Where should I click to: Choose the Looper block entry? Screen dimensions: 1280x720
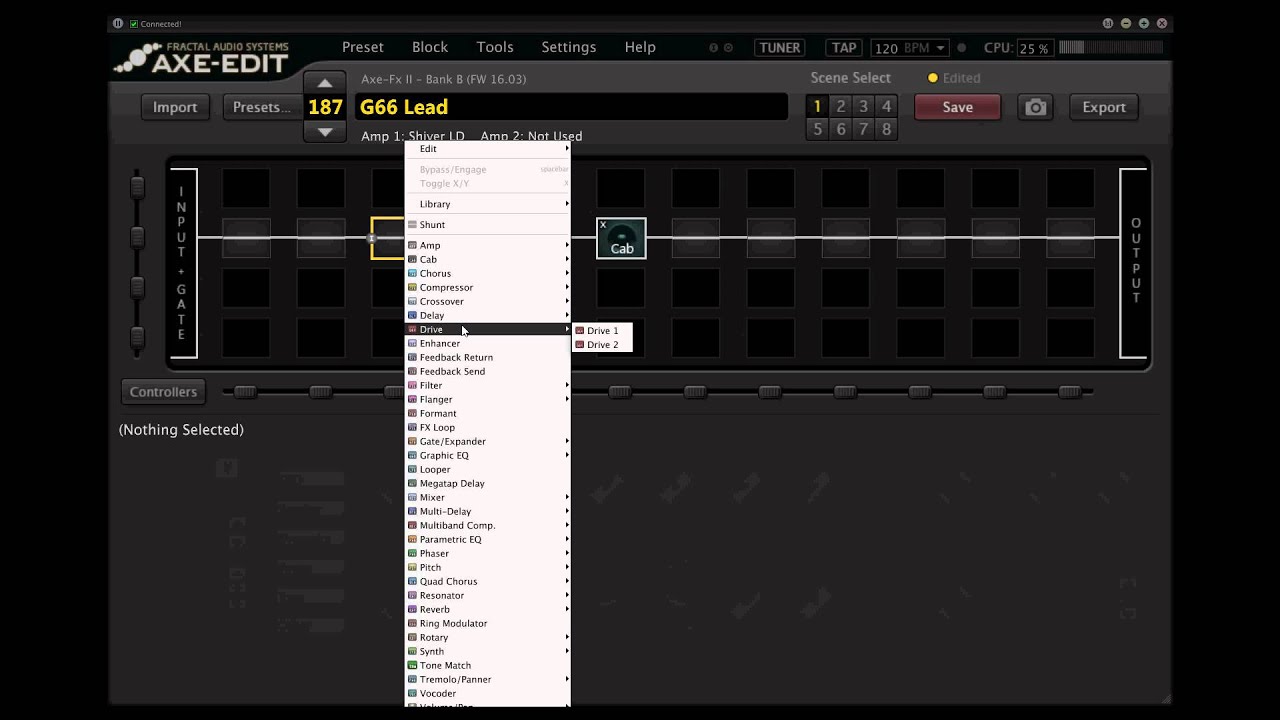487,469
